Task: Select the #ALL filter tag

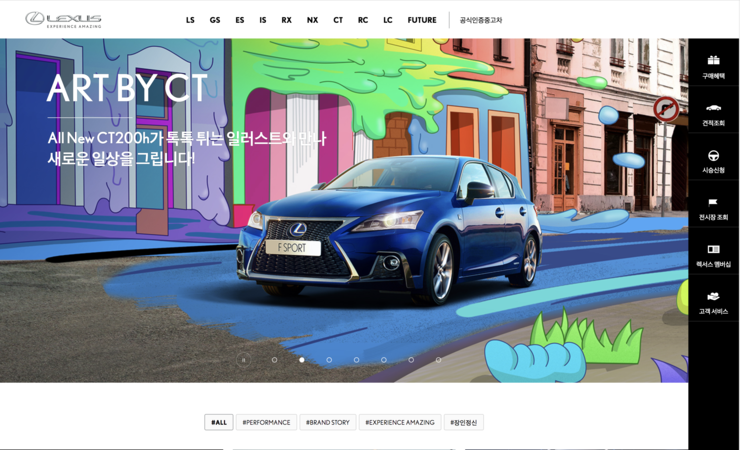Action: coord(219,422)
